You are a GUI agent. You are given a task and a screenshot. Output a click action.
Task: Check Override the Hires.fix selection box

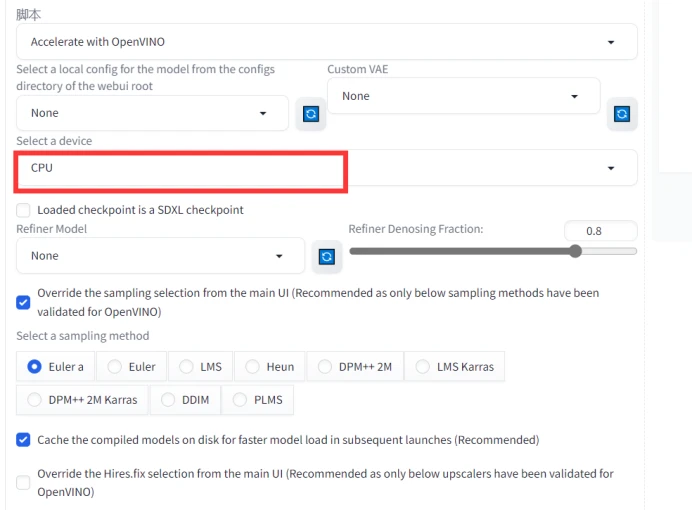pyautogui.click(x=24, y=483)
